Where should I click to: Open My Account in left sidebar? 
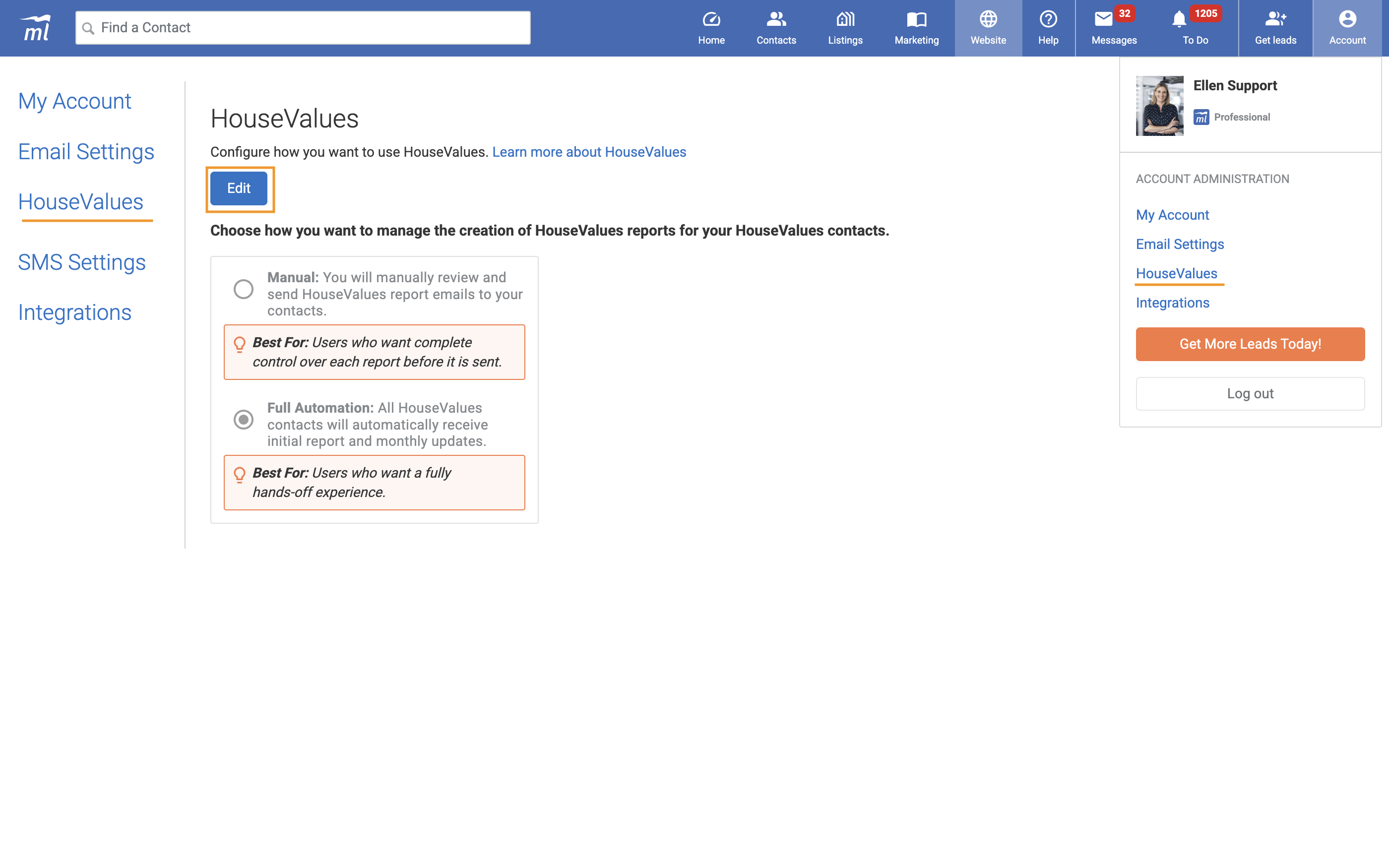click(x=74, y=101)
